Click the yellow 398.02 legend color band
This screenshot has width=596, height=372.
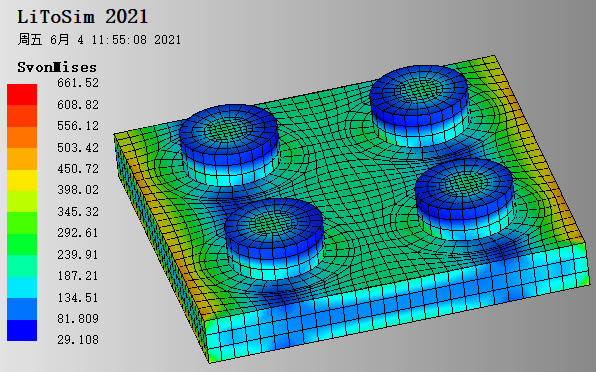point(22,180)
